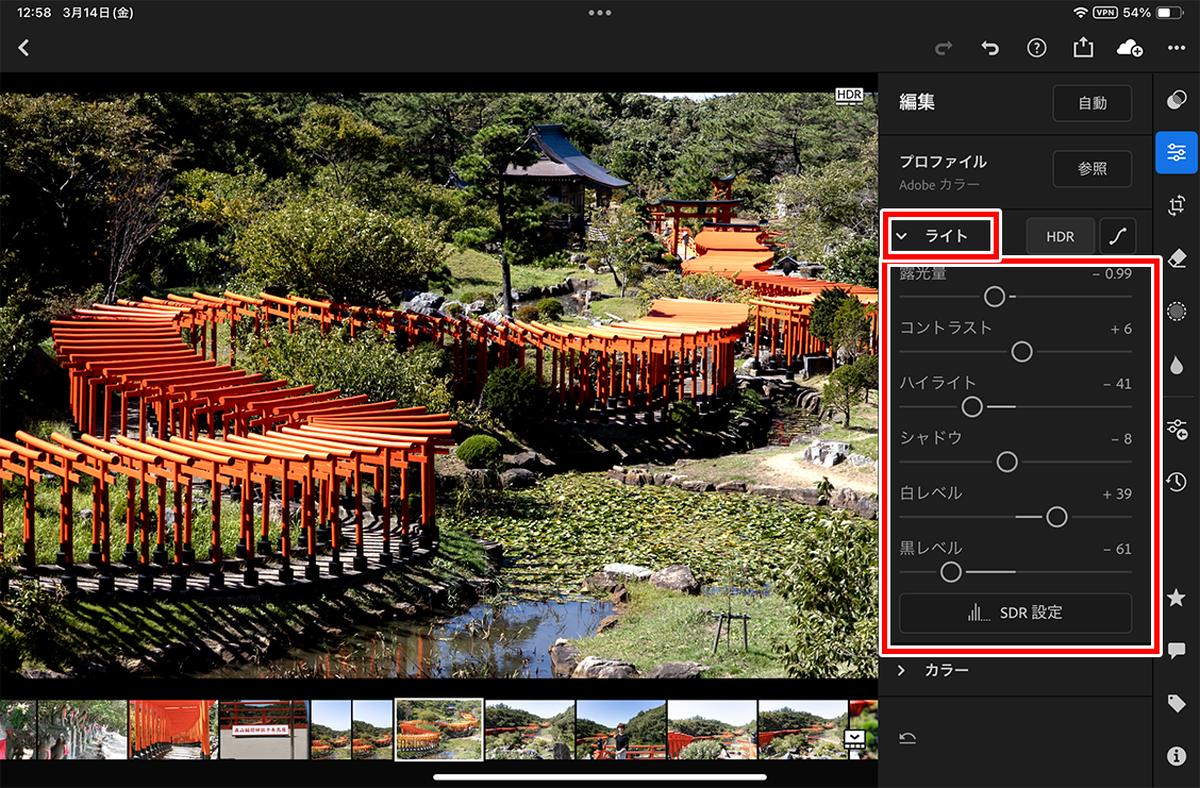Click the 露光量 exposure slider handle
Screen dimensions: 1200x788
[x=994, y=296]
